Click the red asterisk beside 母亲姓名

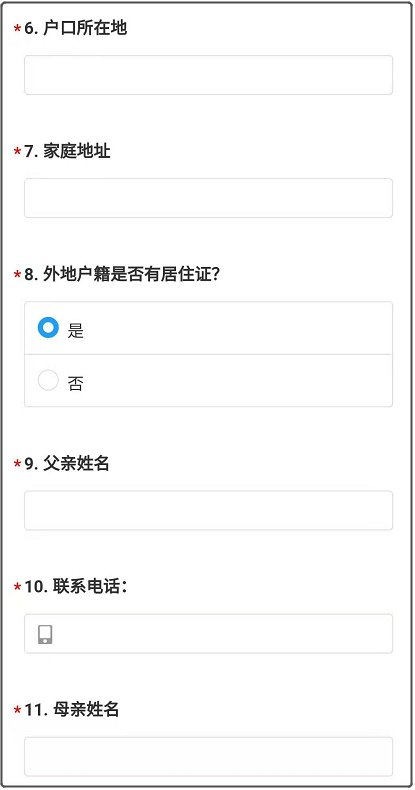[17, 710]
